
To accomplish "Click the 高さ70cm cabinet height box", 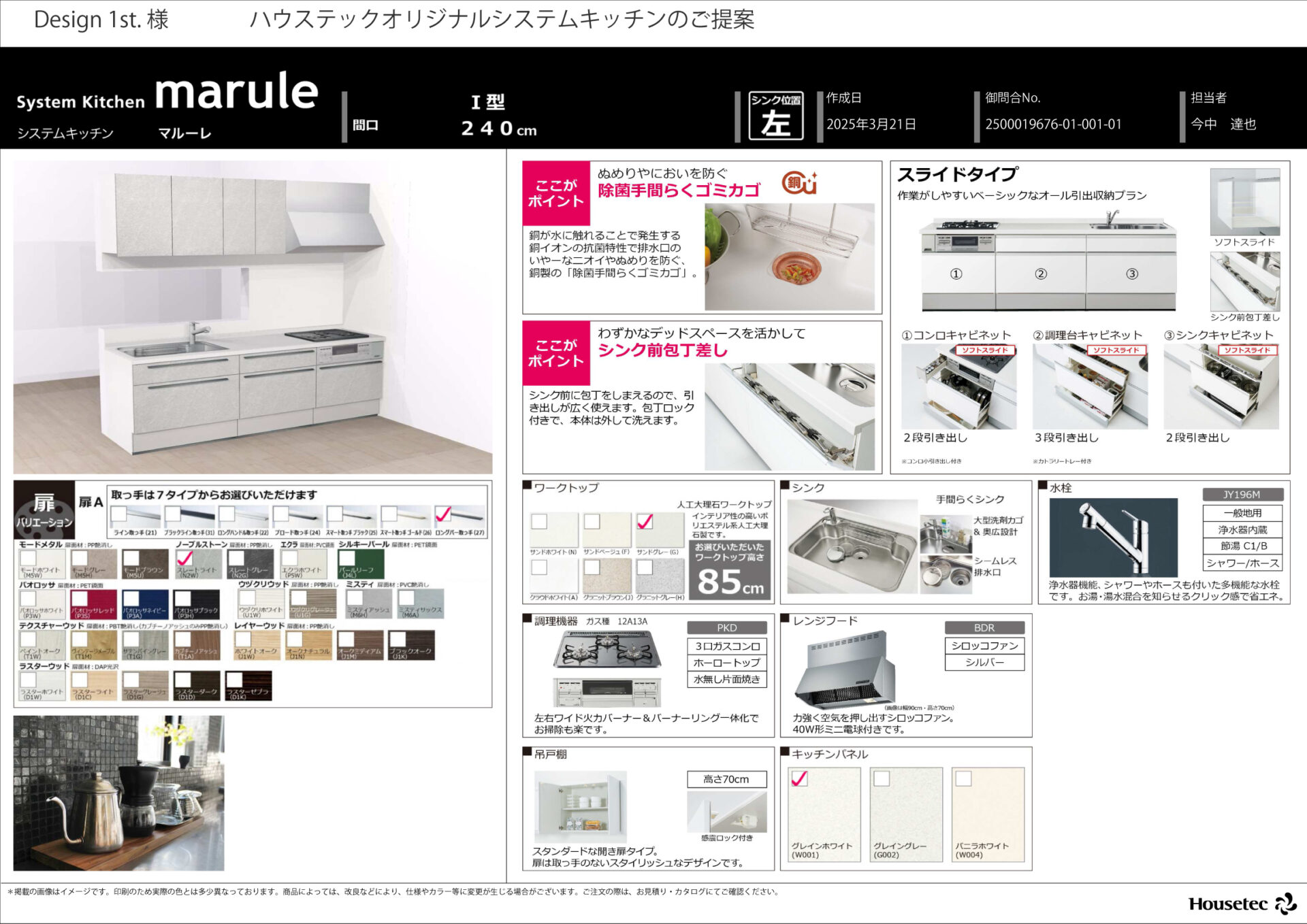I will [726, 779].
